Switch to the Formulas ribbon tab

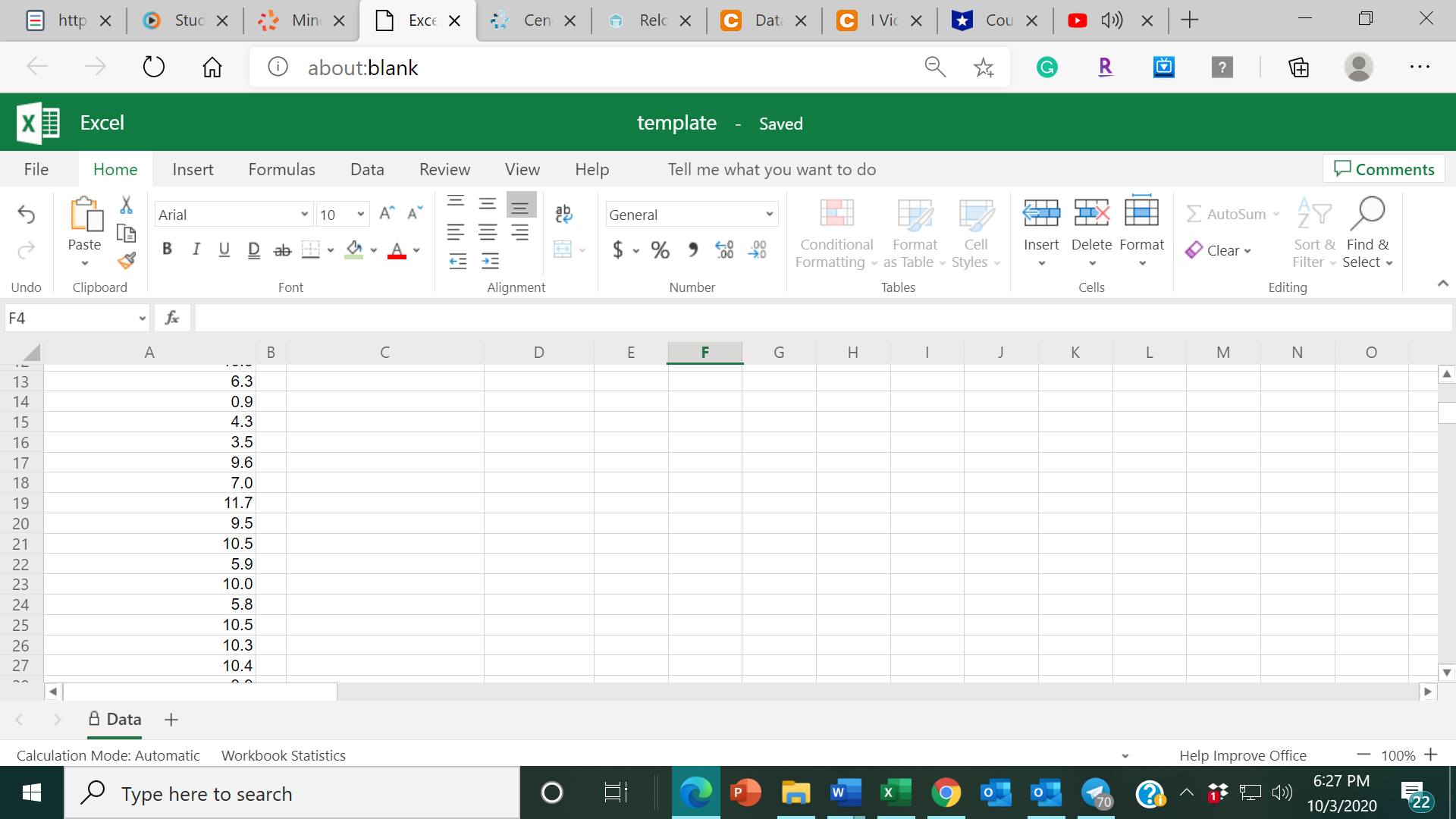[x=281, y=169]
